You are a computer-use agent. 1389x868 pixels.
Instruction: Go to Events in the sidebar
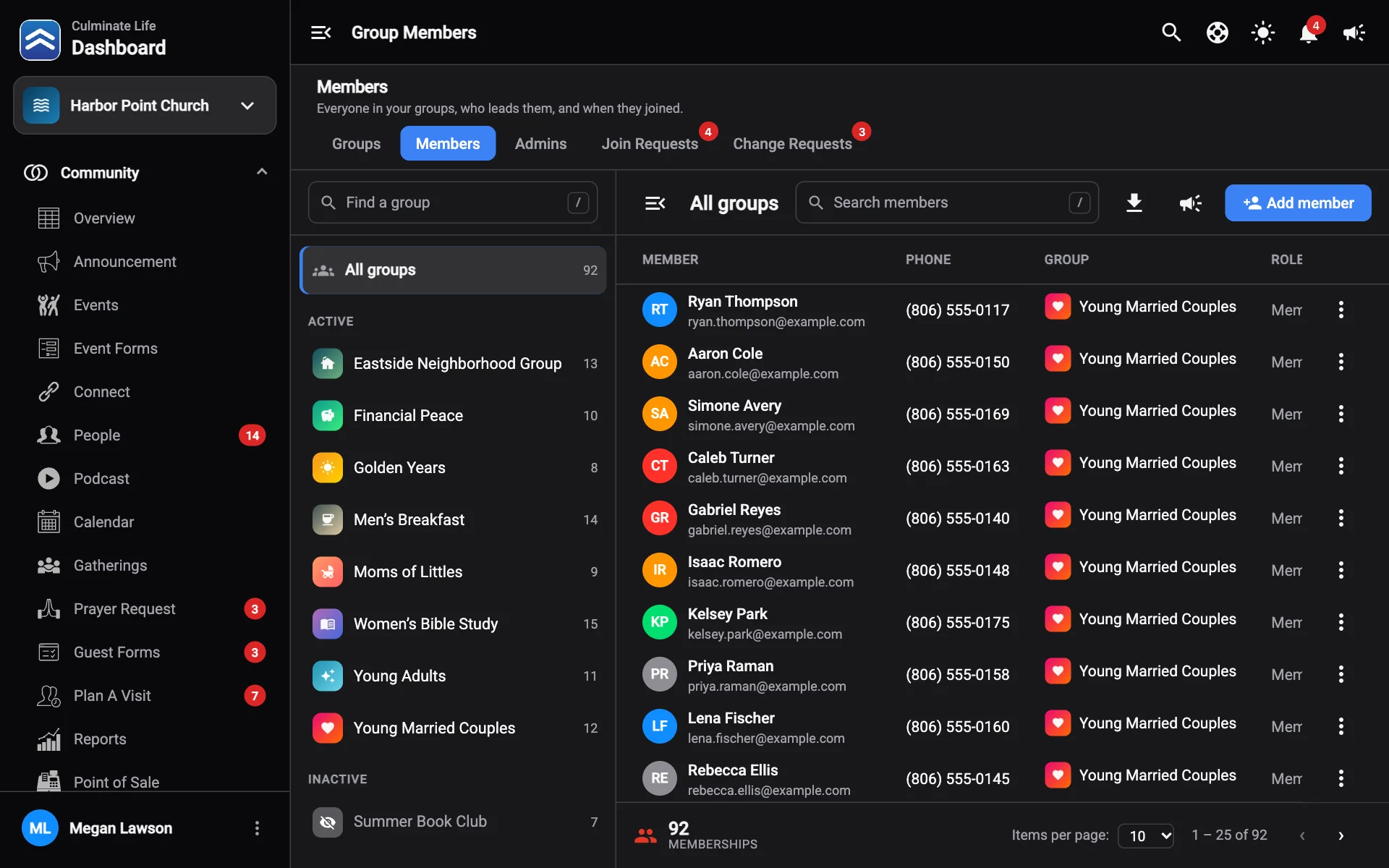pyautogui.click(x=145, y=305)
